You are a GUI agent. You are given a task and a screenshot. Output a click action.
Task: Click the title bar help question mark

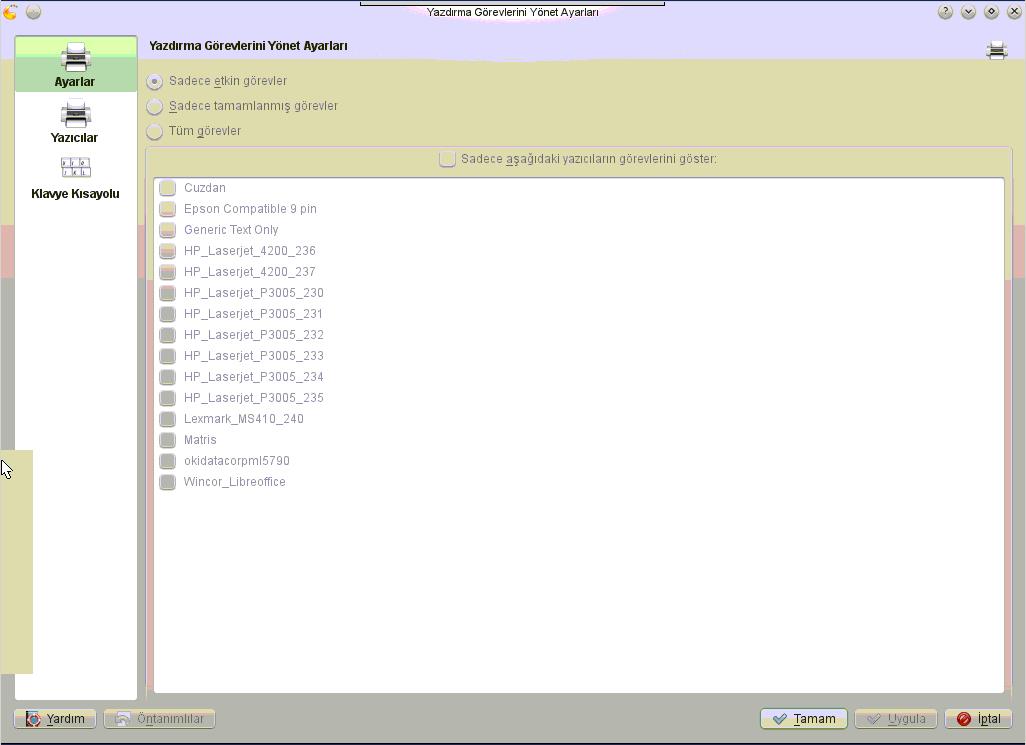pyautogui.click(x=945, y=12)
